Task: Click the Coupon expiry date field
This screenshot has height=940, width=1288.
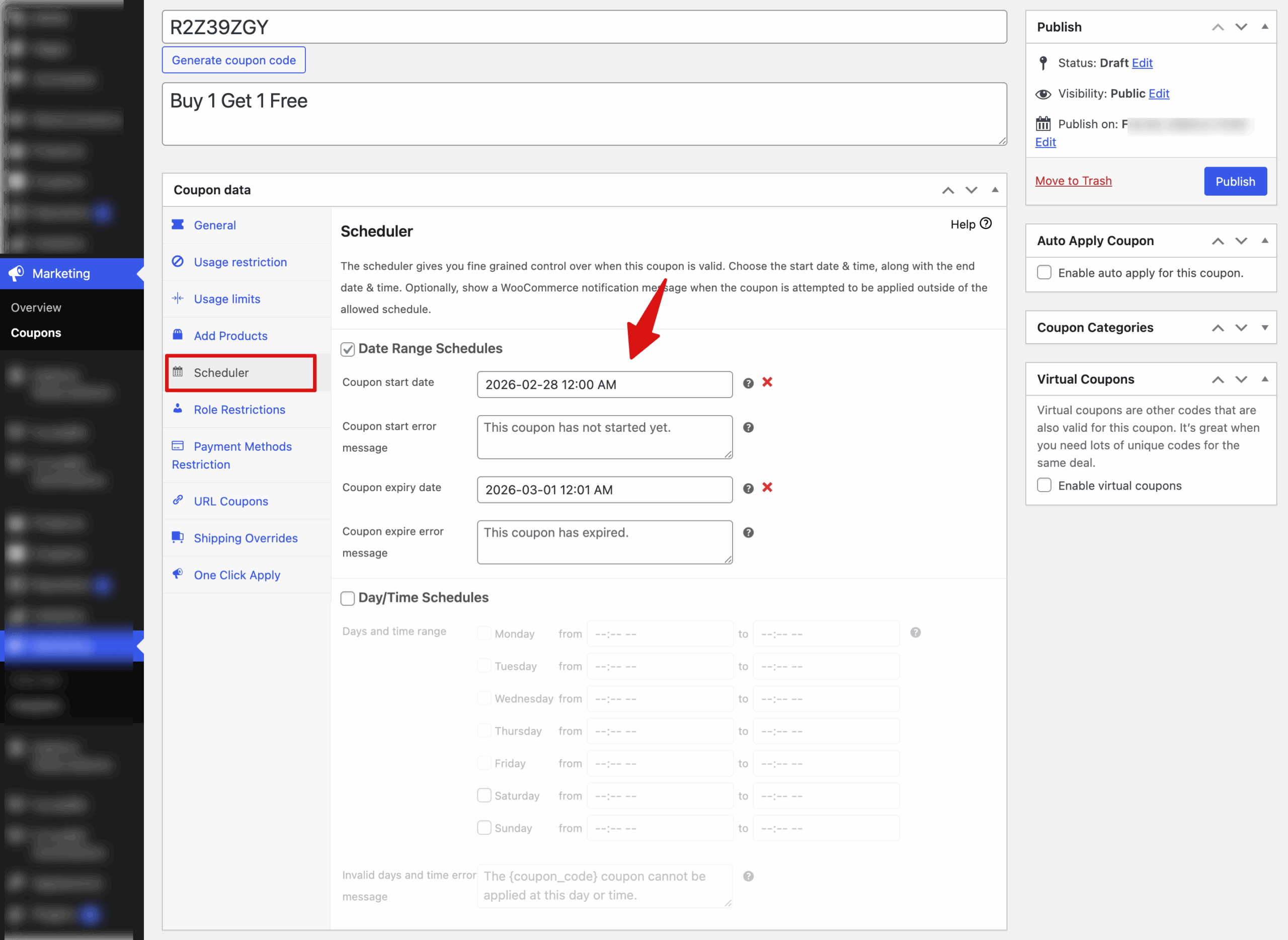Action: (x=604, y=490)
